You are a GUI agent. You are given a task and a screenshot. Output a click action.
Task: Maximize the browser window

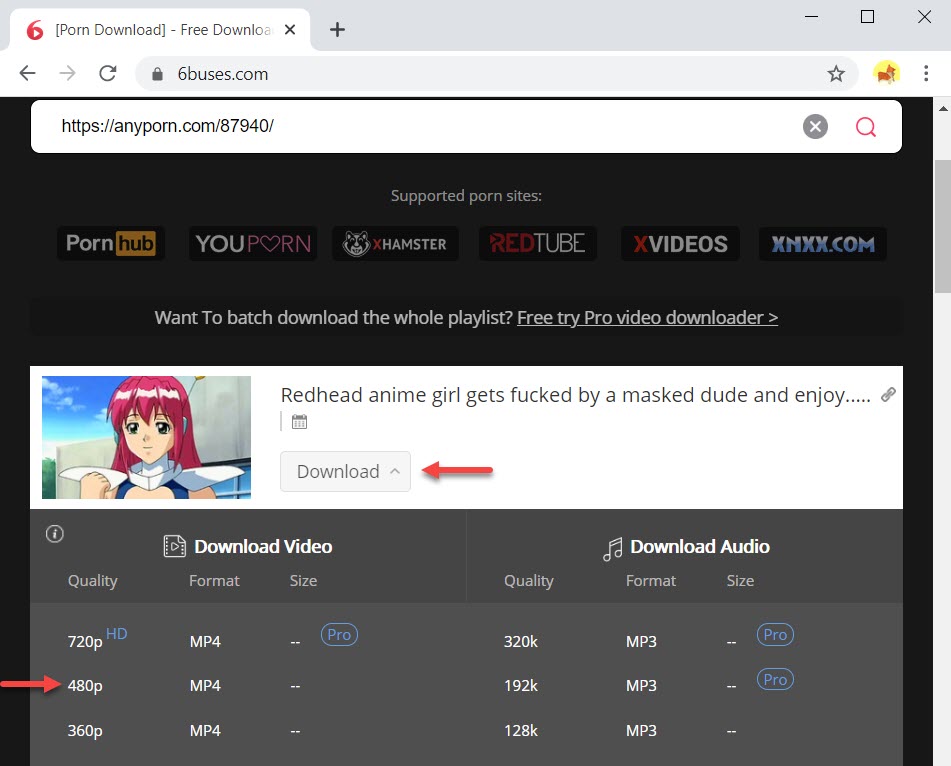coord(867,16)
